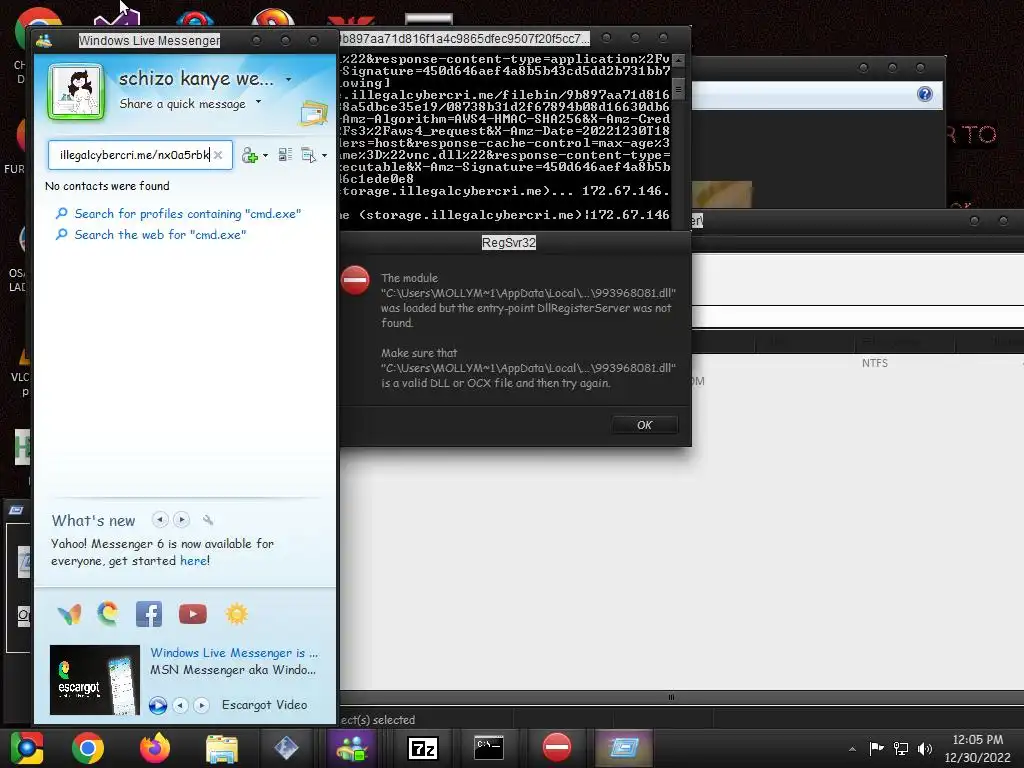
Task: Click the NTFS text in background window
Action: coord(874,363)
